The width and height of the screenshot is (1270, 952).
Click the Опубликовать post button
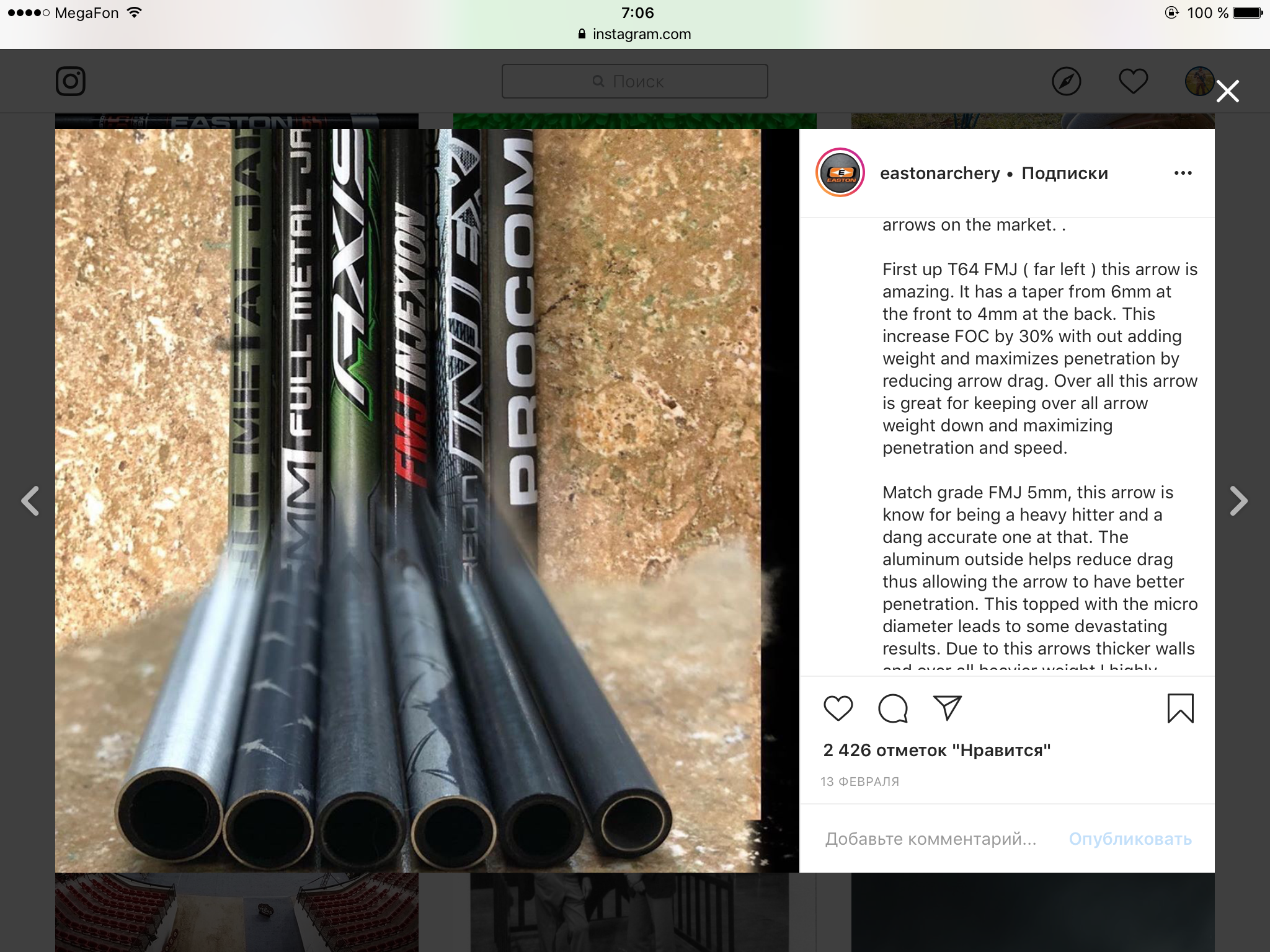tap(1130, 839)
